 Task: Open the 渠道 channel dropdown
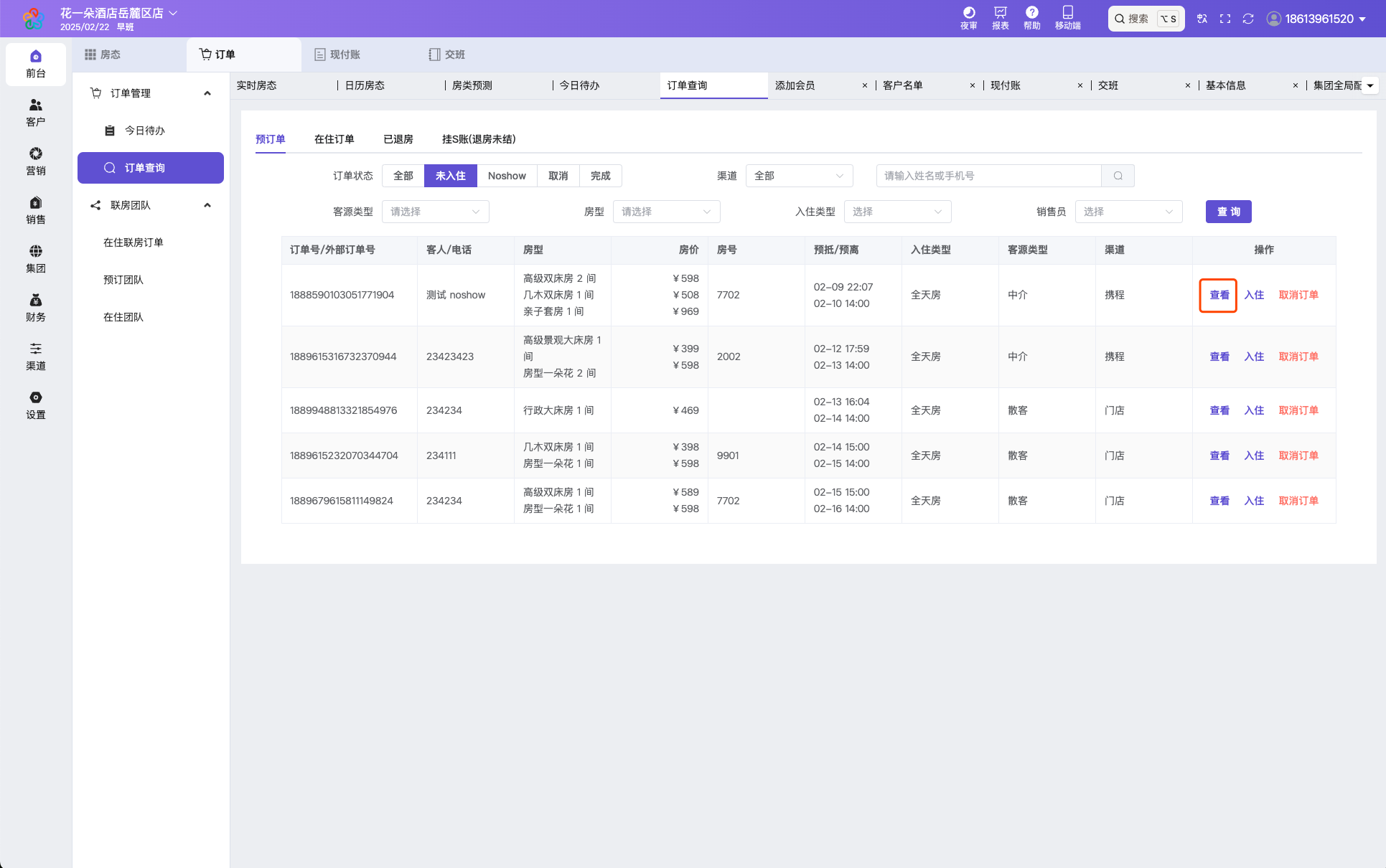click(x=799, y=176)
